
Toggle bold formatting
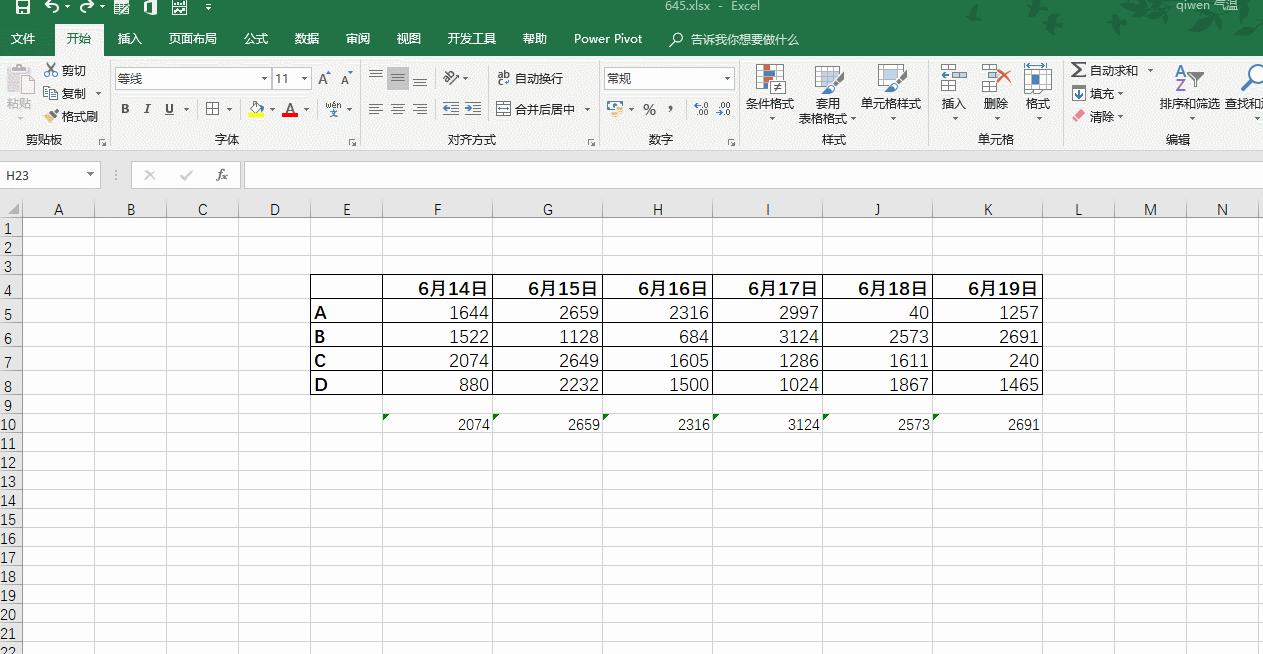click(125, 109)
